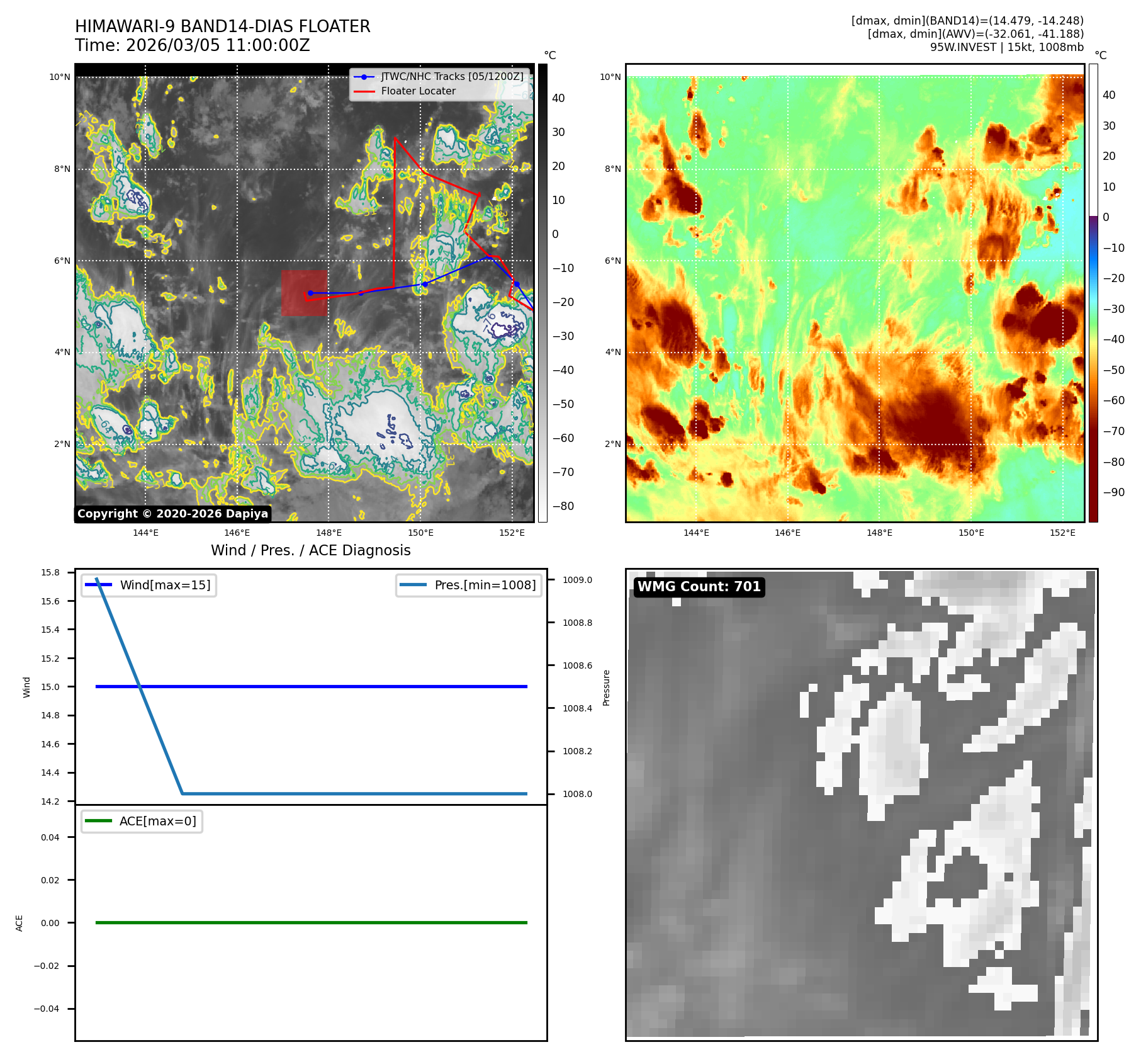Click the Copyright Dapiya watermark label
Screen dimensions: 1141x1064
point(172,514)
